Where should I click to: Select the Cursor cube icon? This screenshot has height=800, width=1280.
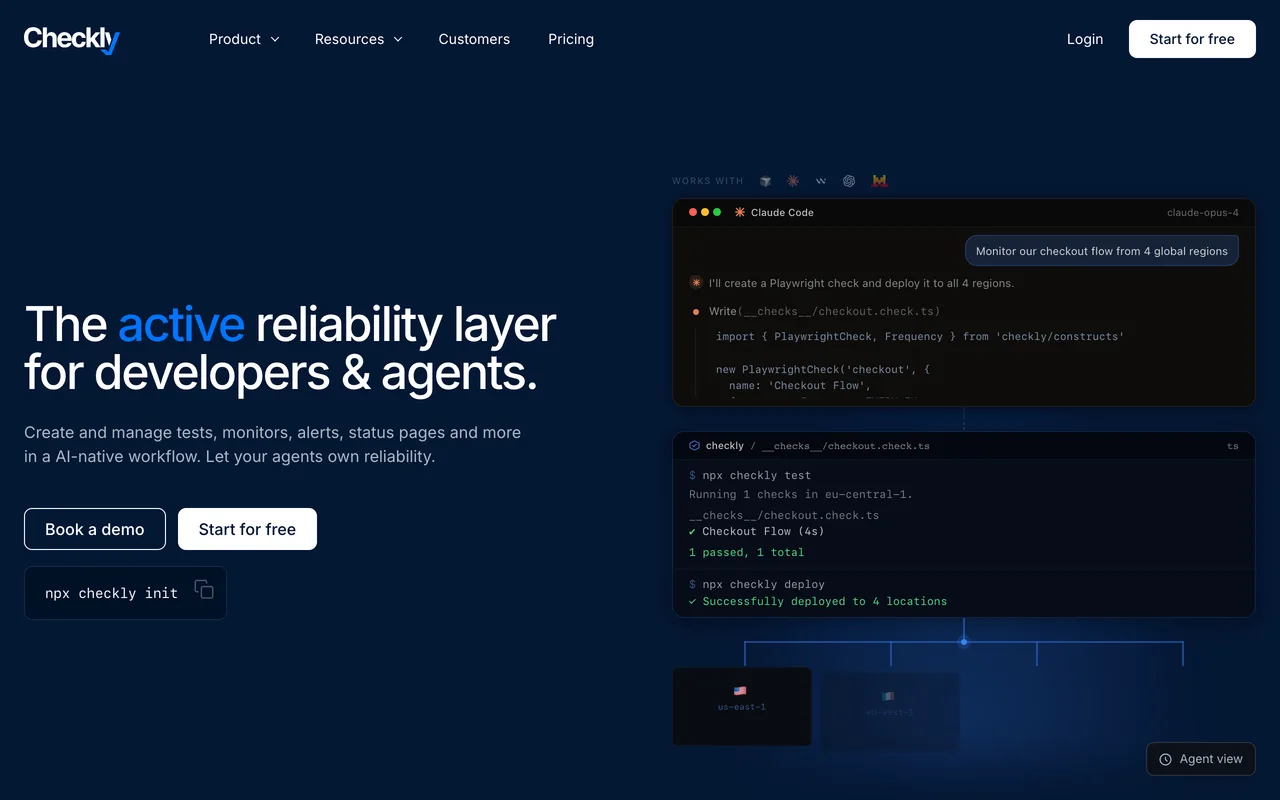[x=765, y=181]
